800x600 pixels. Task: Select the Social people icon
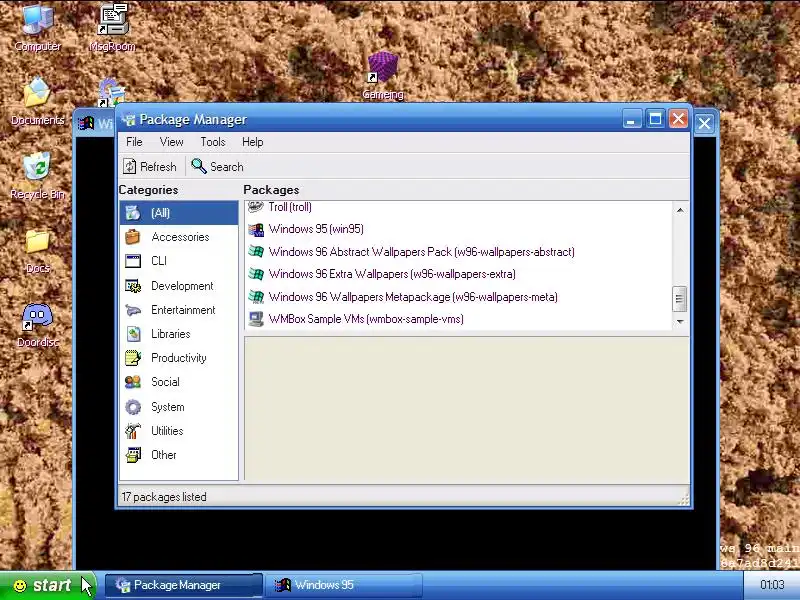coord(133,382)
